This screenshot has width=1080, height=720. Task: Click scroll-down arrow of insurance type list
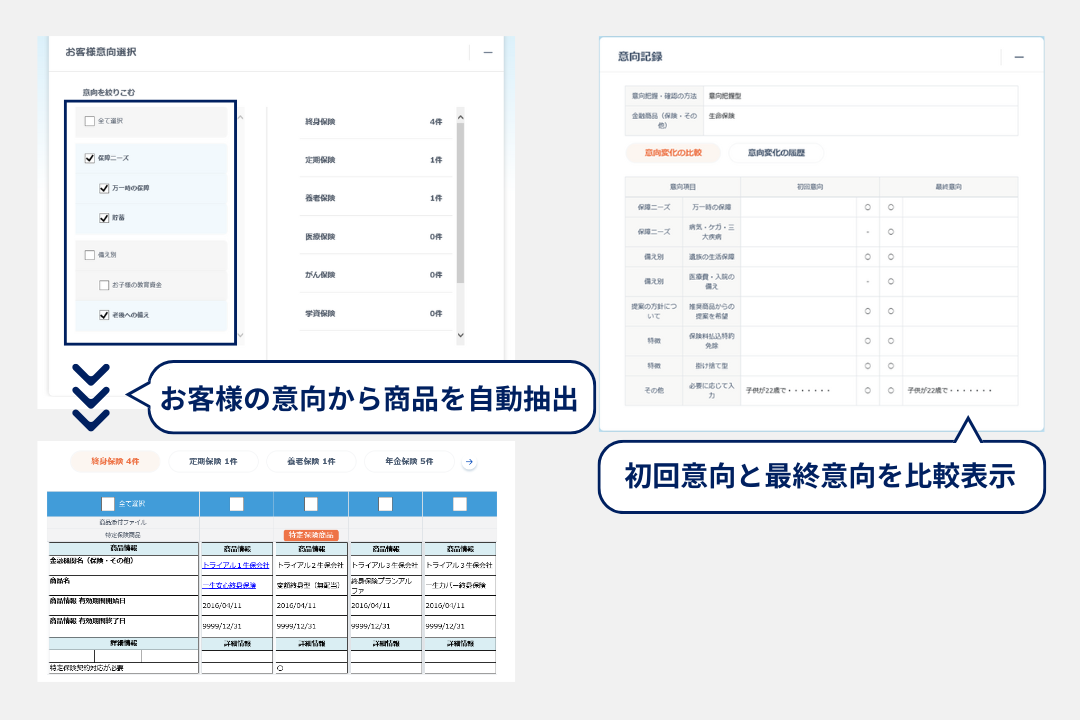pyautogui.click(x=459, y=336)
